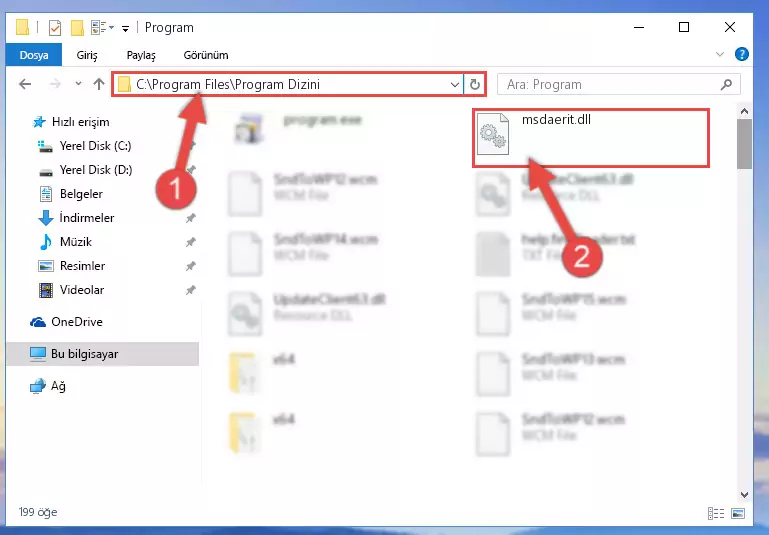The image size is (769, 535).
Task: Expand the address bar history dropdown
Action: tap(455, 85)
